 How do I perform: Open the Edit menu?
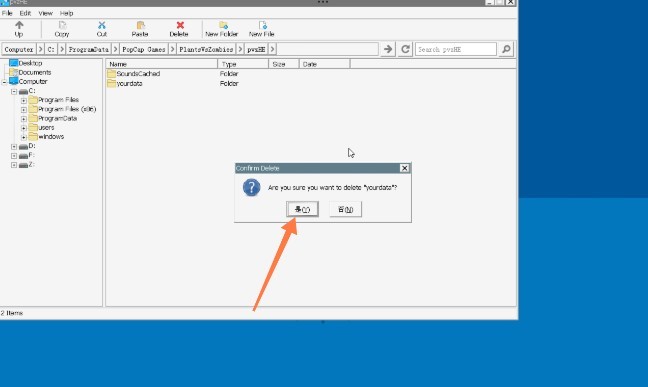point(25,13)
